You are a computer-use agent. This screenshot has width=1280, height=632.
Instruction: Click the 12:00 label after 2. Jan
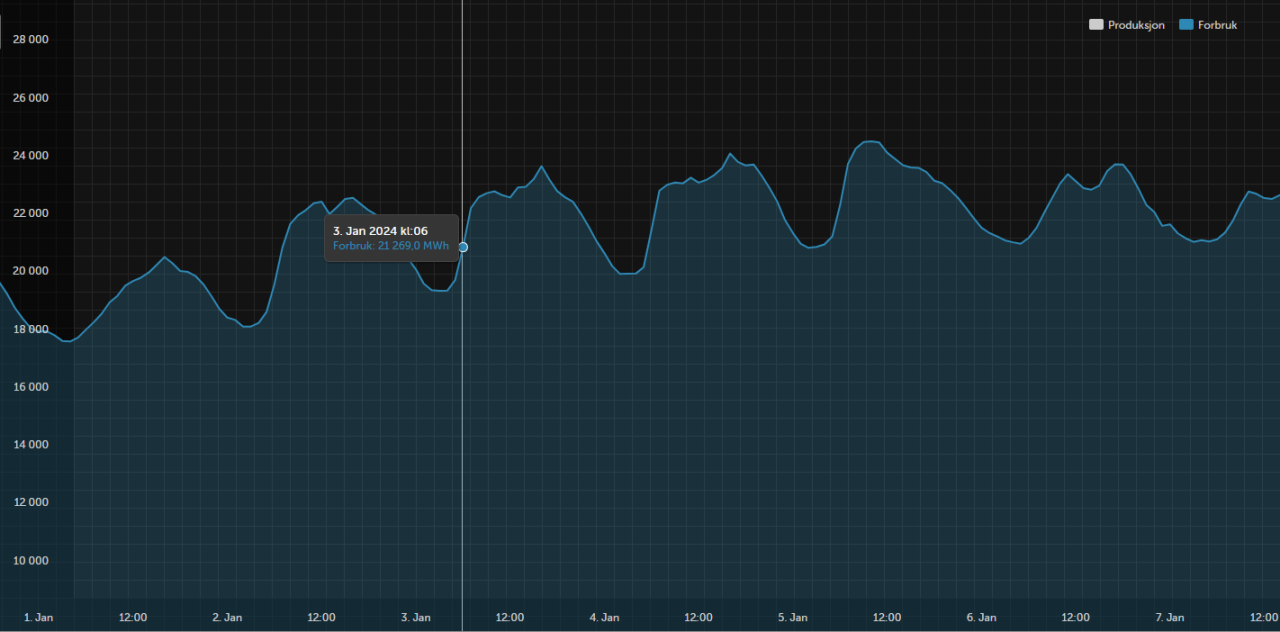point(321,618)
